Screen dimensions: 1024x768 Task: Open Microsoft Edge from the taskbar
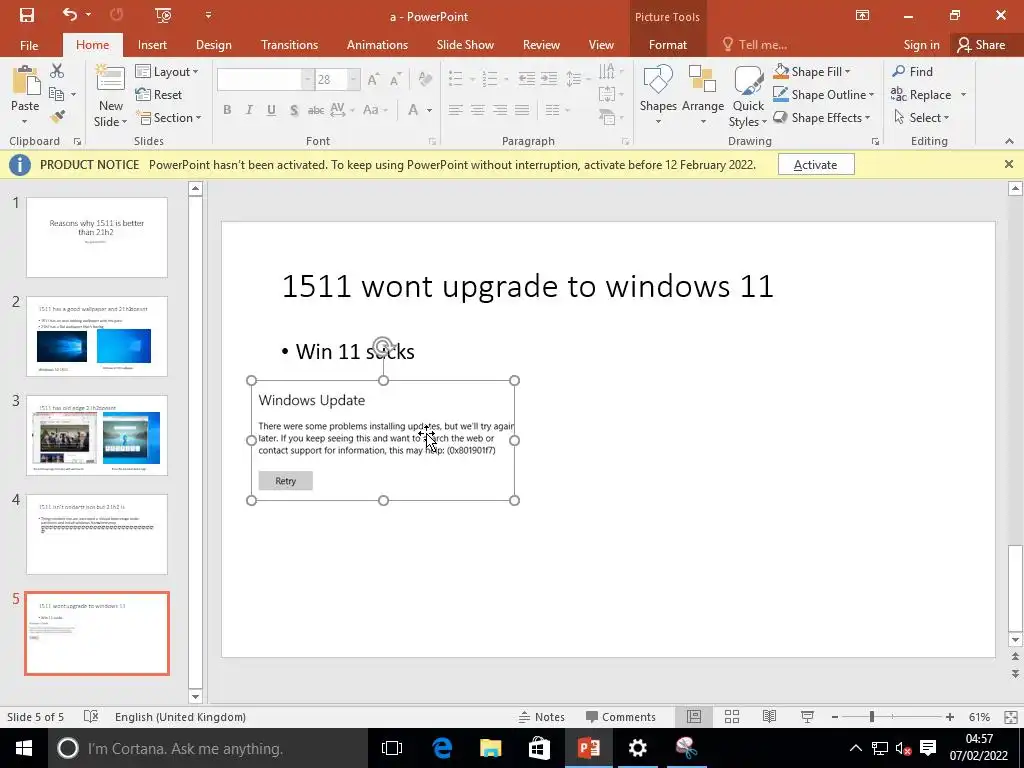click(x=442, y=748)
